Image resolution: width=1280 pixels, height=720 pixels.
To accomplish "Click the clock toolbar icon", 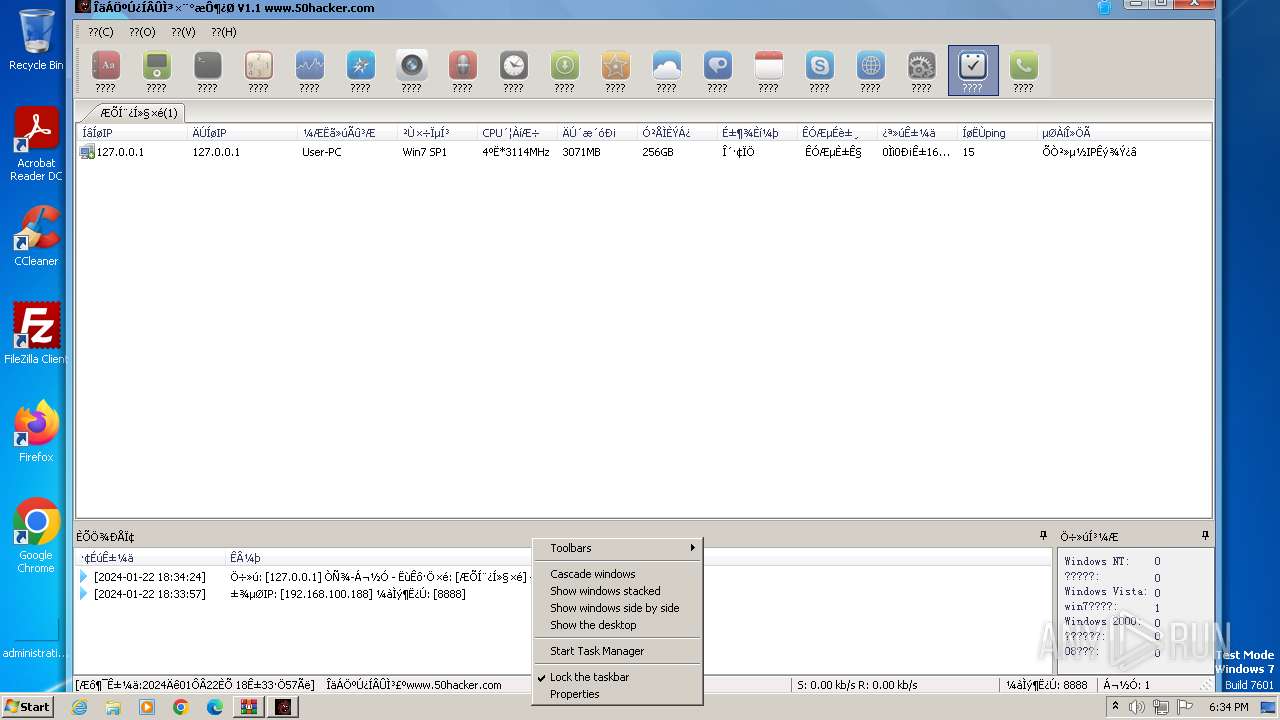I will (x=513, y=66).
